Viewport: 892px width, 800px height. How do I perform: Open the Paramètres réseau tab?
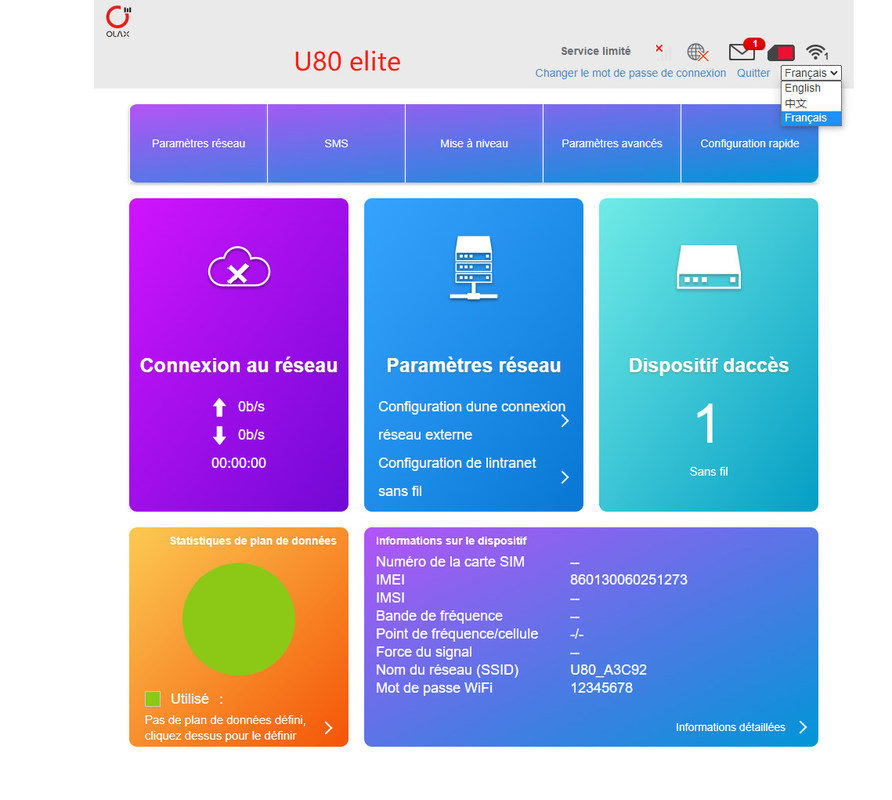click(x=198, y=144)
